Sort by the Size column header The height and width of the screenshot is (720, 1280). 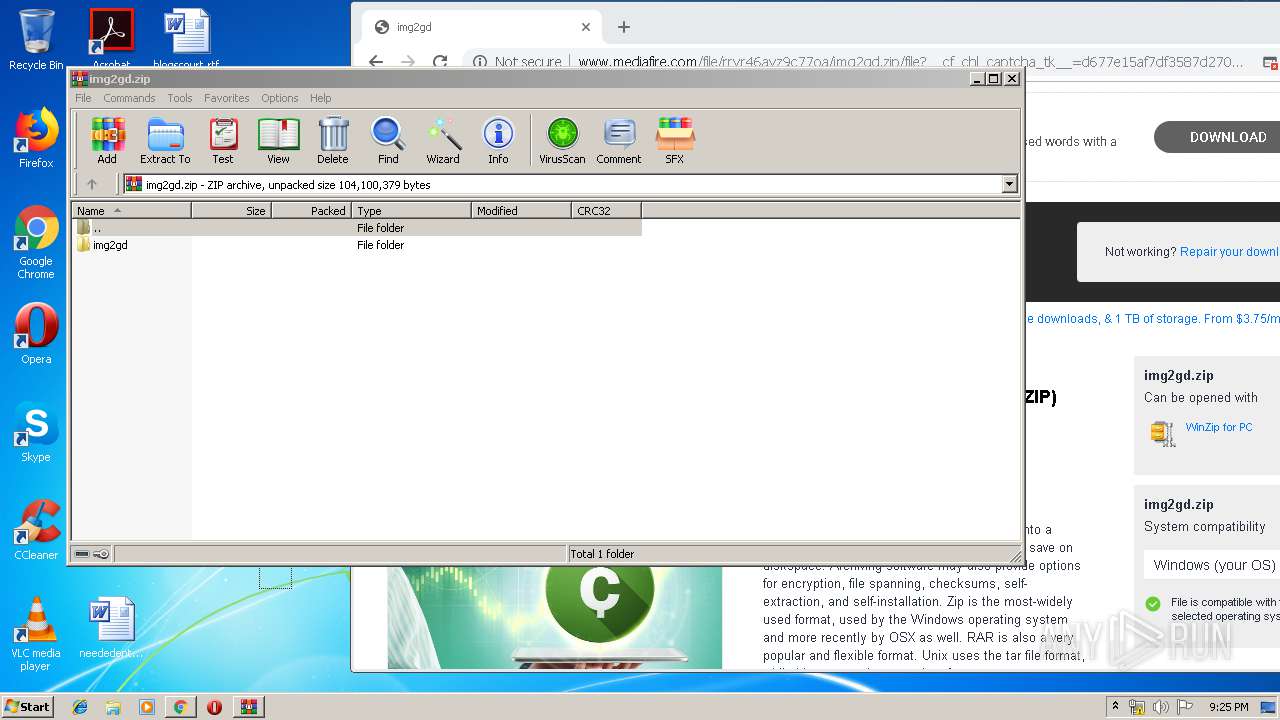pyautogui.click(x=231, y=210)
